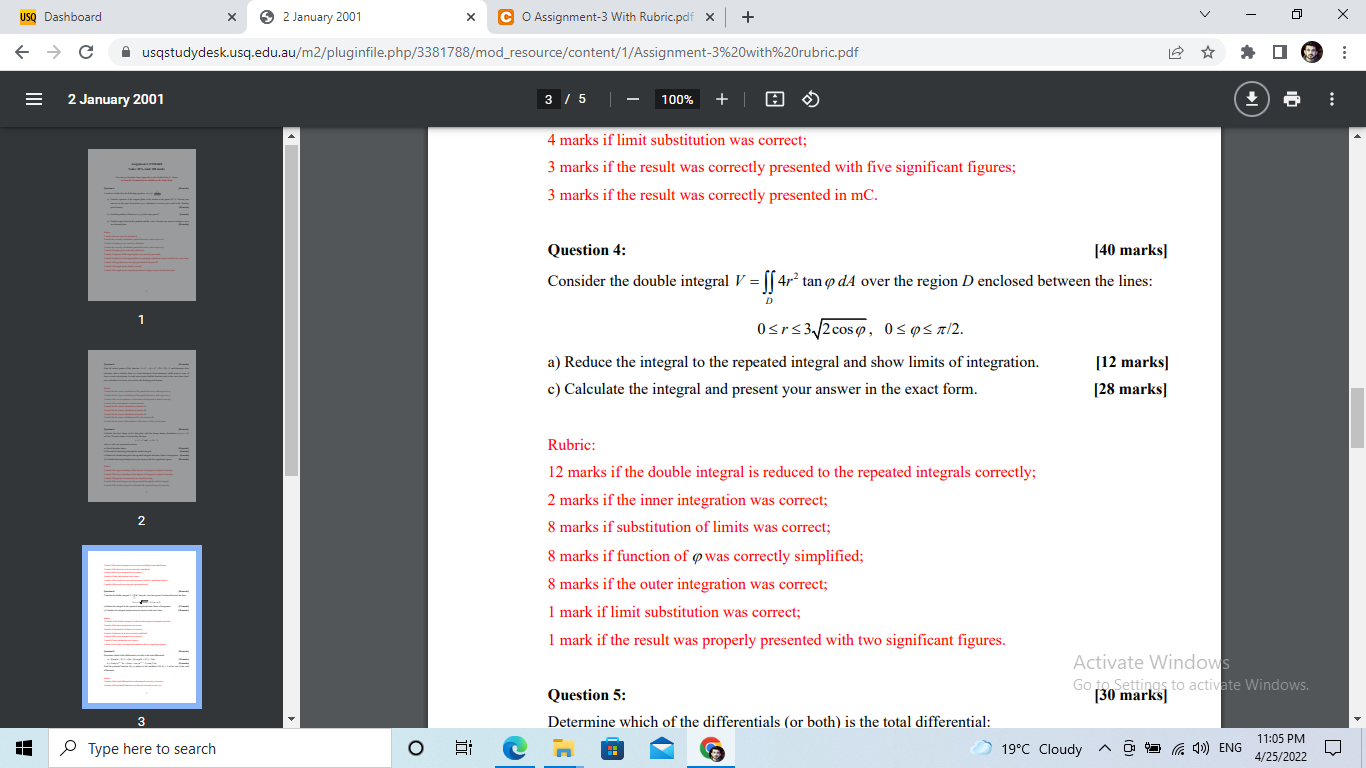Close the Dashboard tab
This screenshot has width=1366, height=768.
point(232,17)
